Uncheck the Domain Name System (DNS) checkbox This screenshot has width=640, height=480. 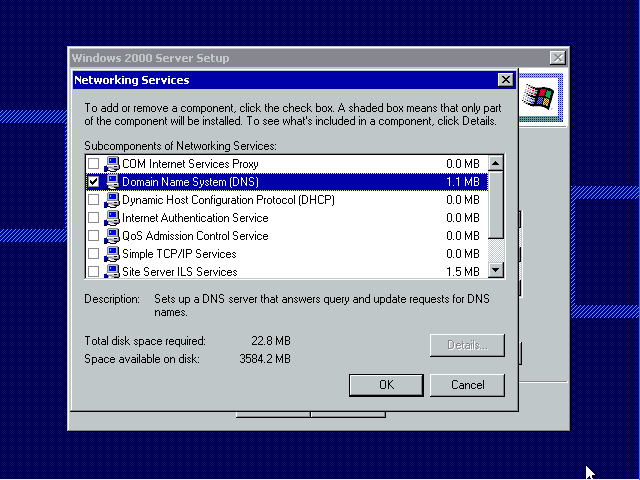tap(94, 182)
